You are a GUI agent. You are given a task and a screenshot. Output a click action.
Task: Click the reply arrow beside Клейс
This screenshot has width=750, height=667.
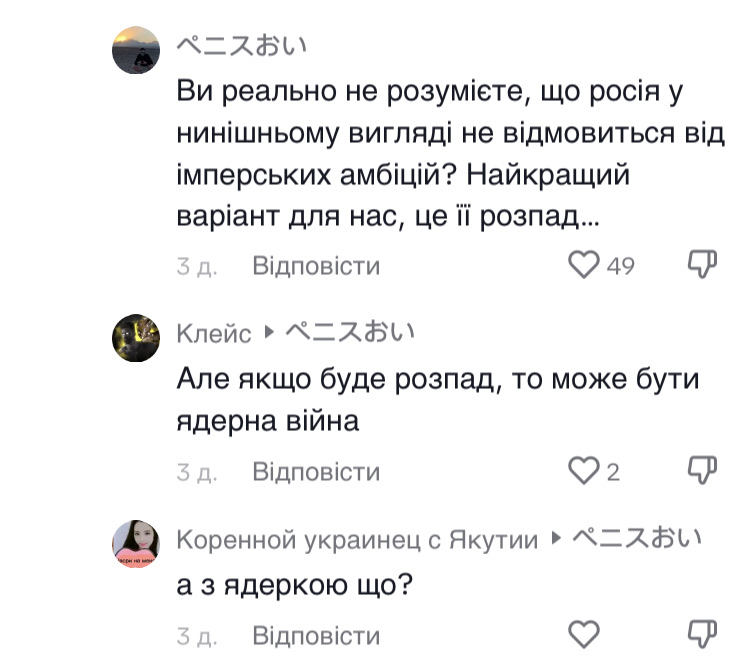(x=269, y=333)
